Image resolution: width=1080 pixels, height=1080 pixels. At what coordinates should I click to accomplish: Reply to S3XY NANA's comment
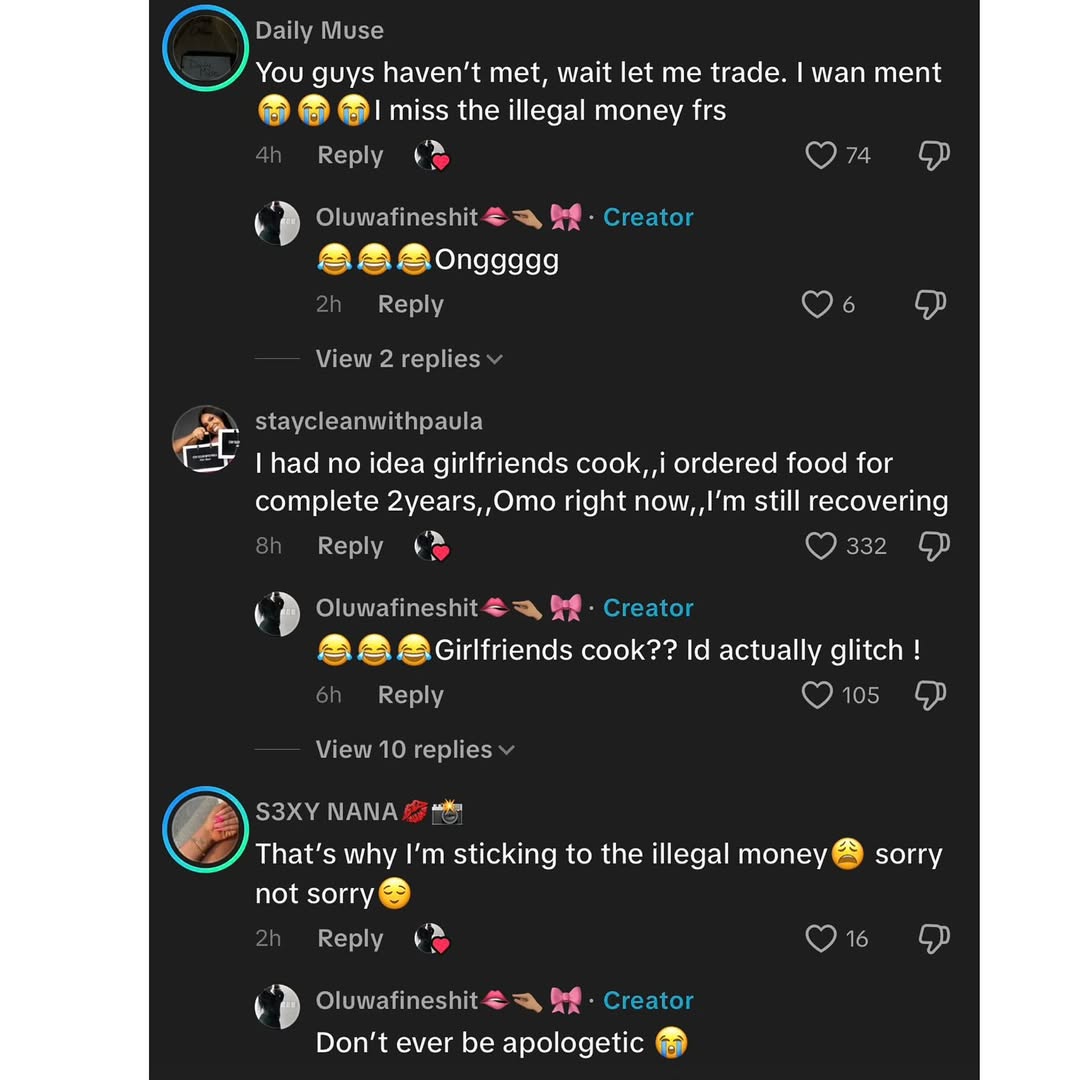[x=350, y=939]
